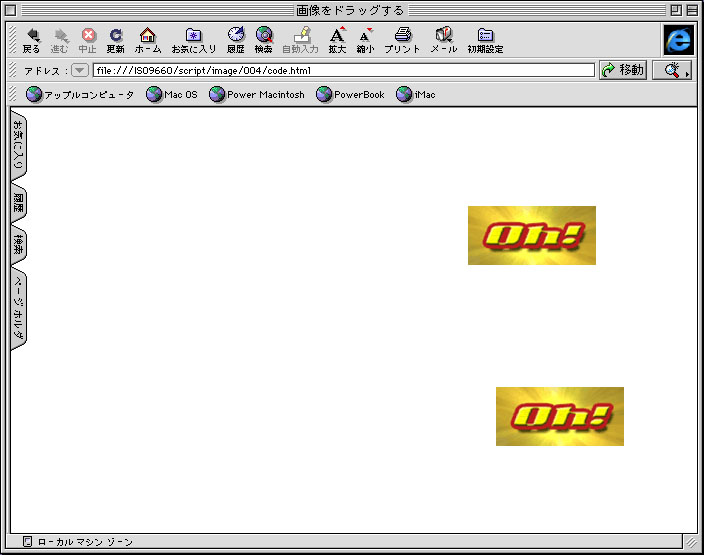Open the 履歴 side tab
704x555 pixels.
point(18,203)
